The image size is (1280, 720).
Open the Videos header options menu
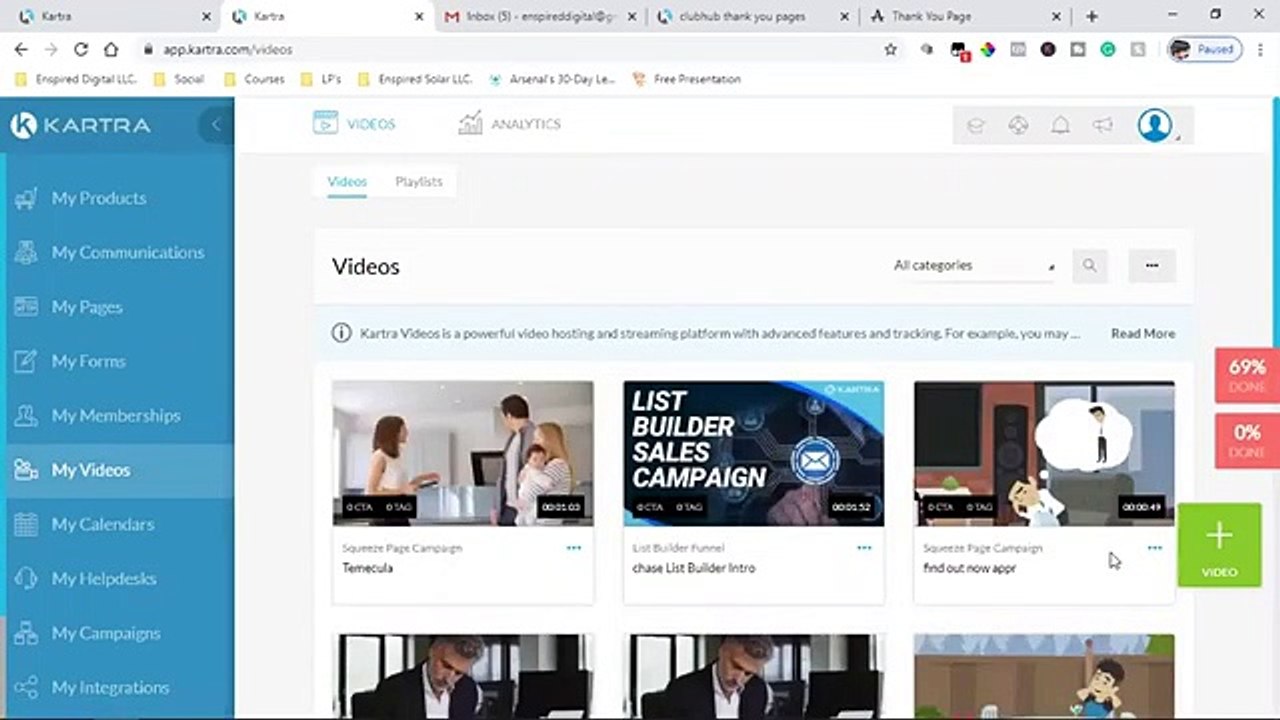[1152, 266]
